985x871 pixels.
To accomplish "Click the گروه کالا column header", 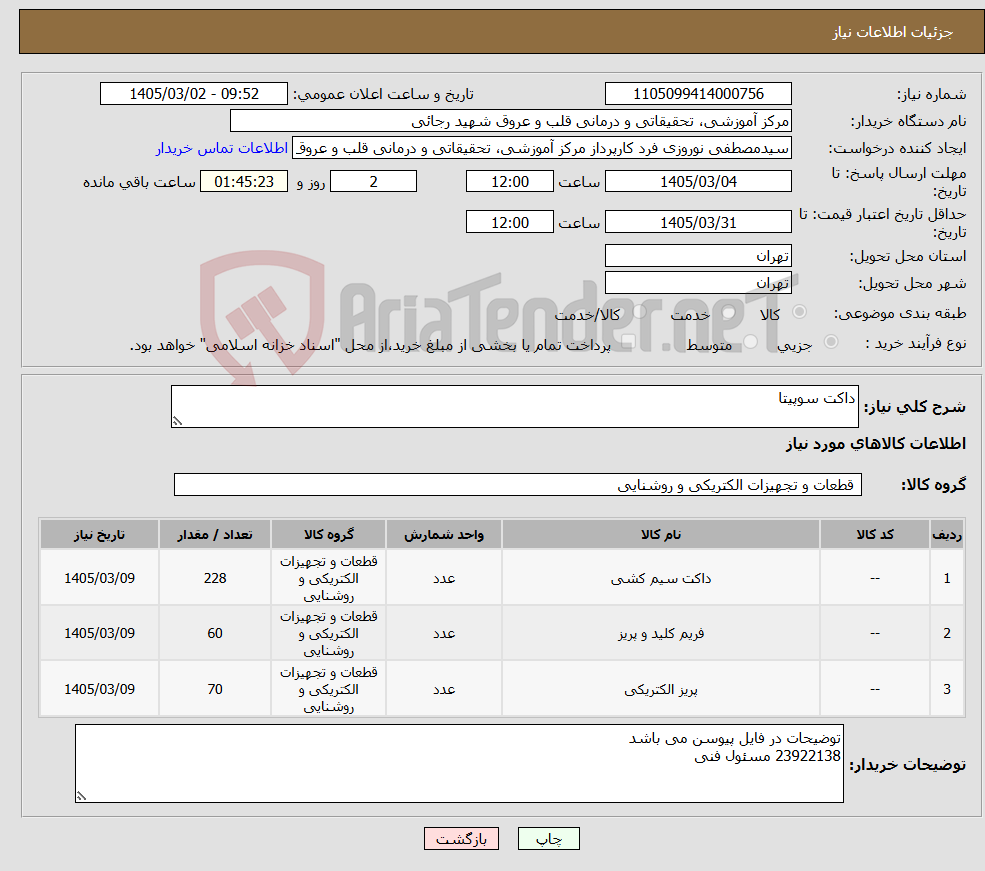I will click(x=329, y=534).
